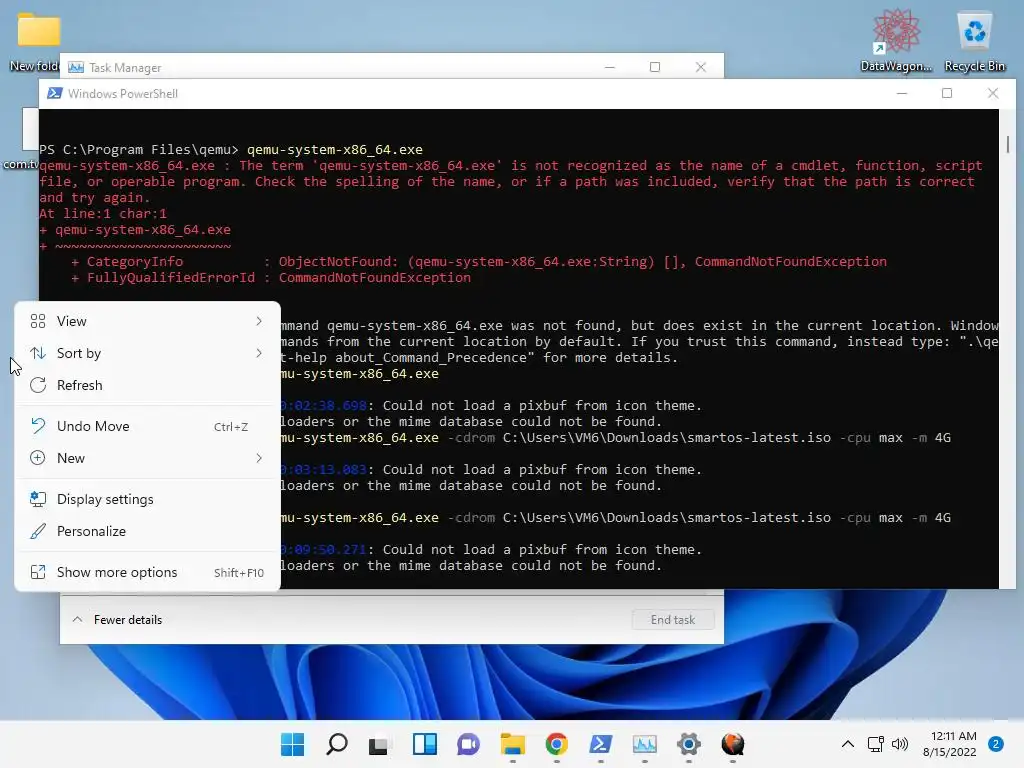This screenshot has width=1024, height=768.
Task: Select the Recycle Bin desktop icon
Action: (974, 42)
